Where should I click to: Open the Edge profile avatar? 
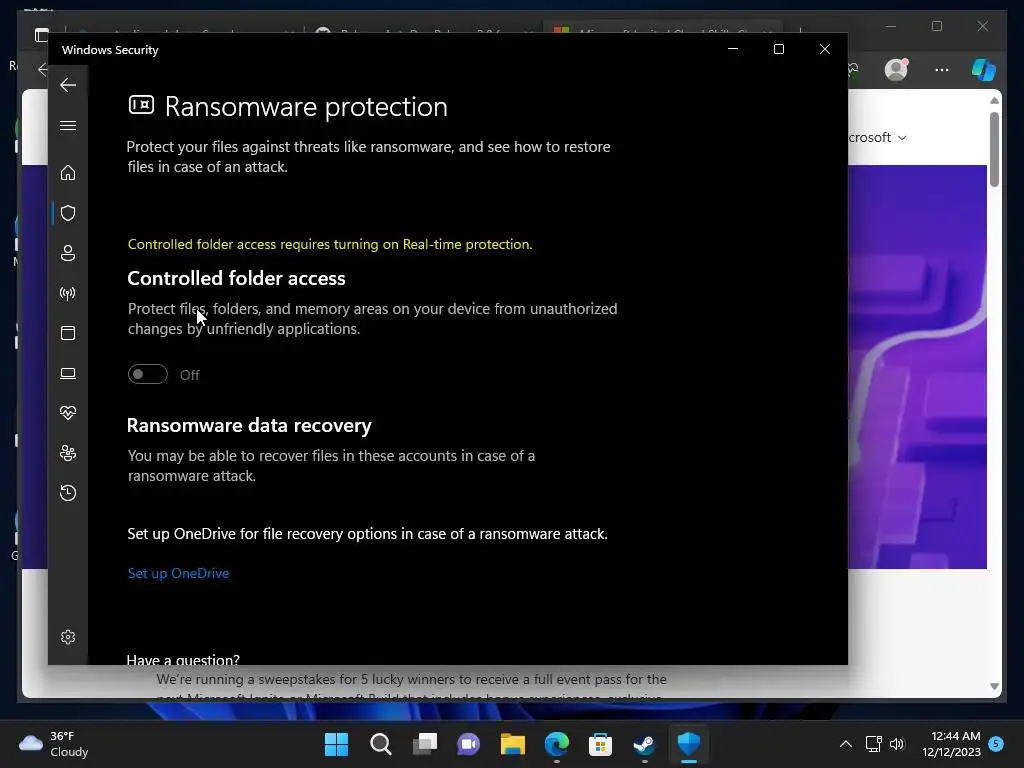pos(896,70)
